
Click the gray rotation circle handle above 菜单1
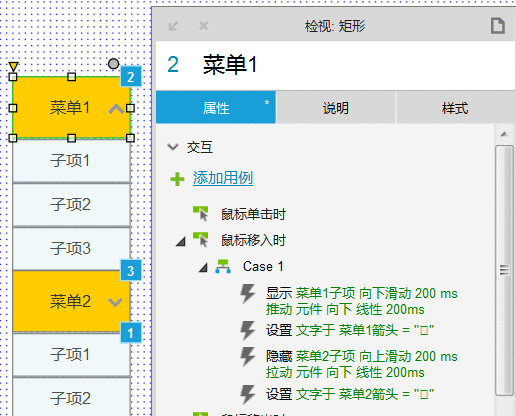(x=114, y=64)
